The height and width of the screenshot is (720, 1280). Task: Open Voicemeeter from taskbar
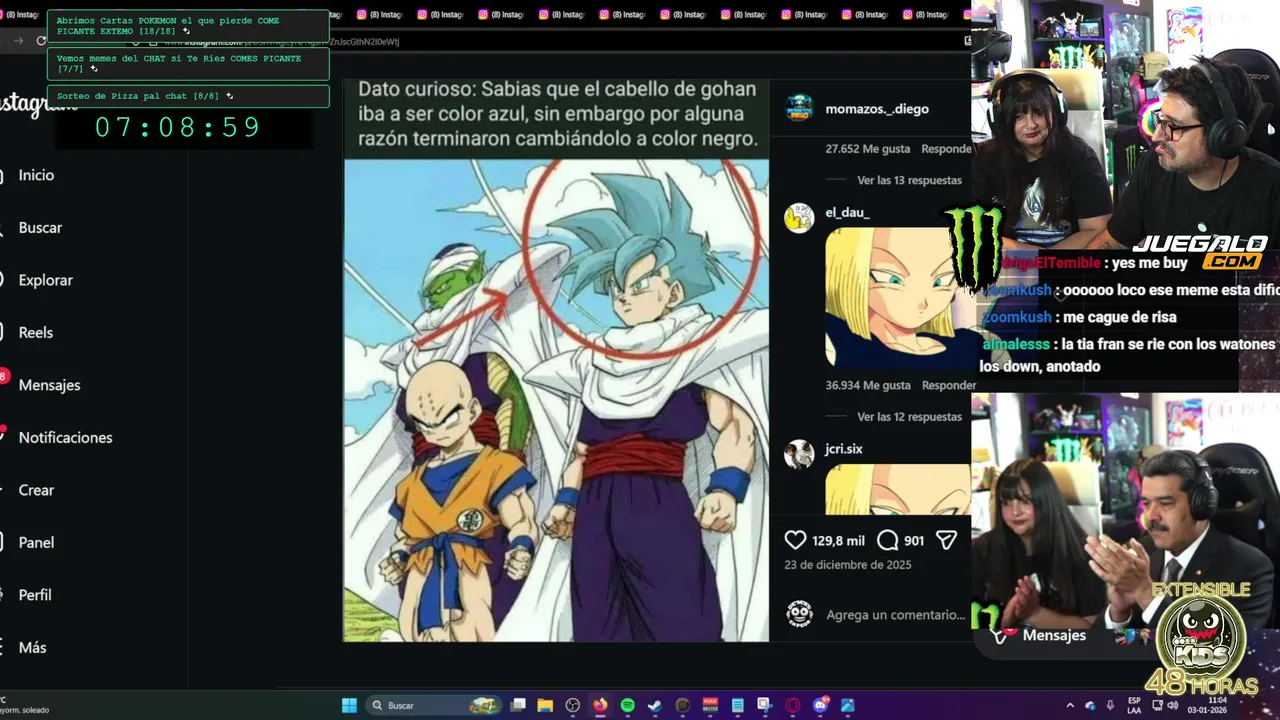[x=710, y=705]
